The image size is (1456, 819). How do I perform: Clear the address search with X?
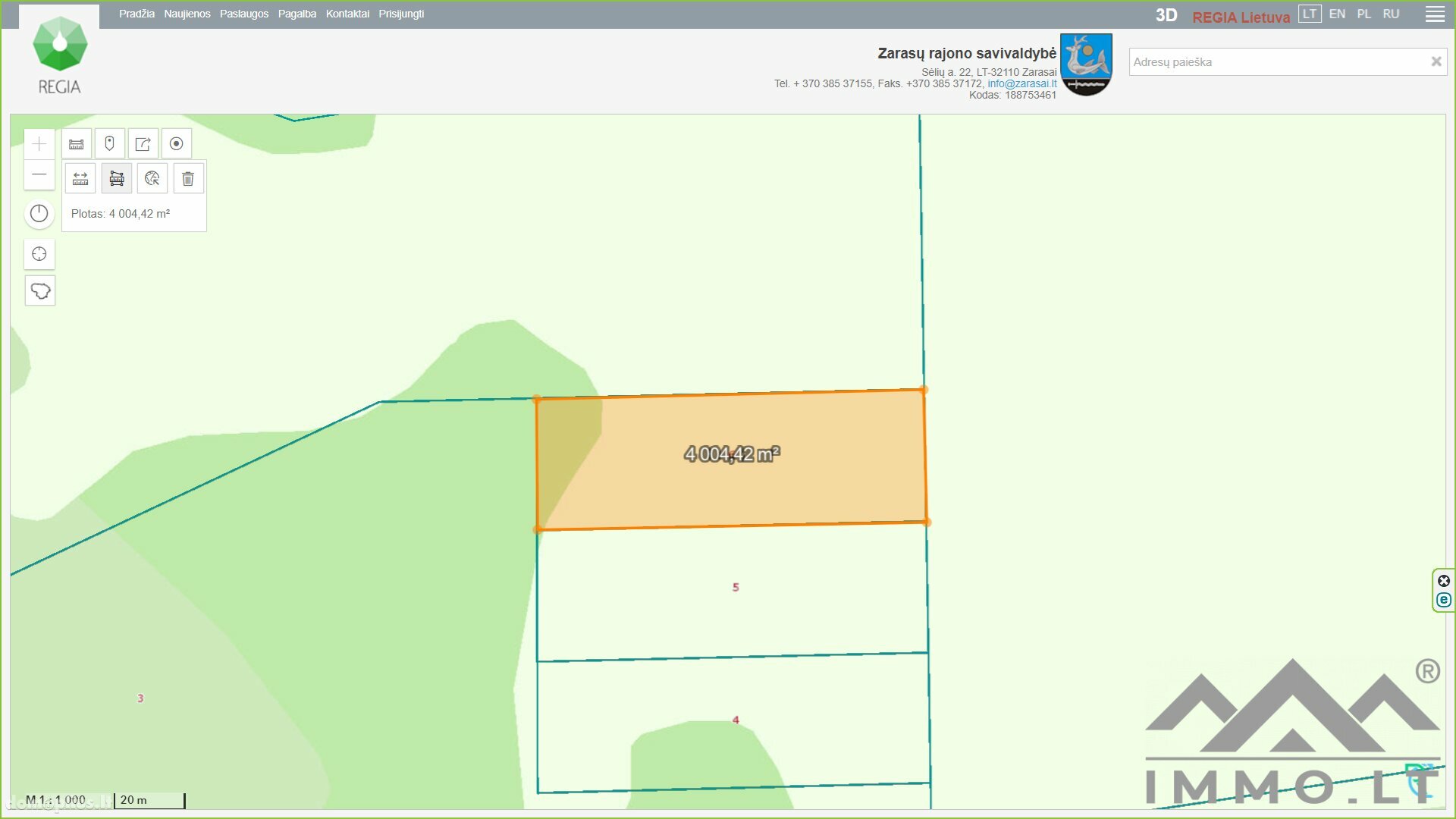[1436, 62]
